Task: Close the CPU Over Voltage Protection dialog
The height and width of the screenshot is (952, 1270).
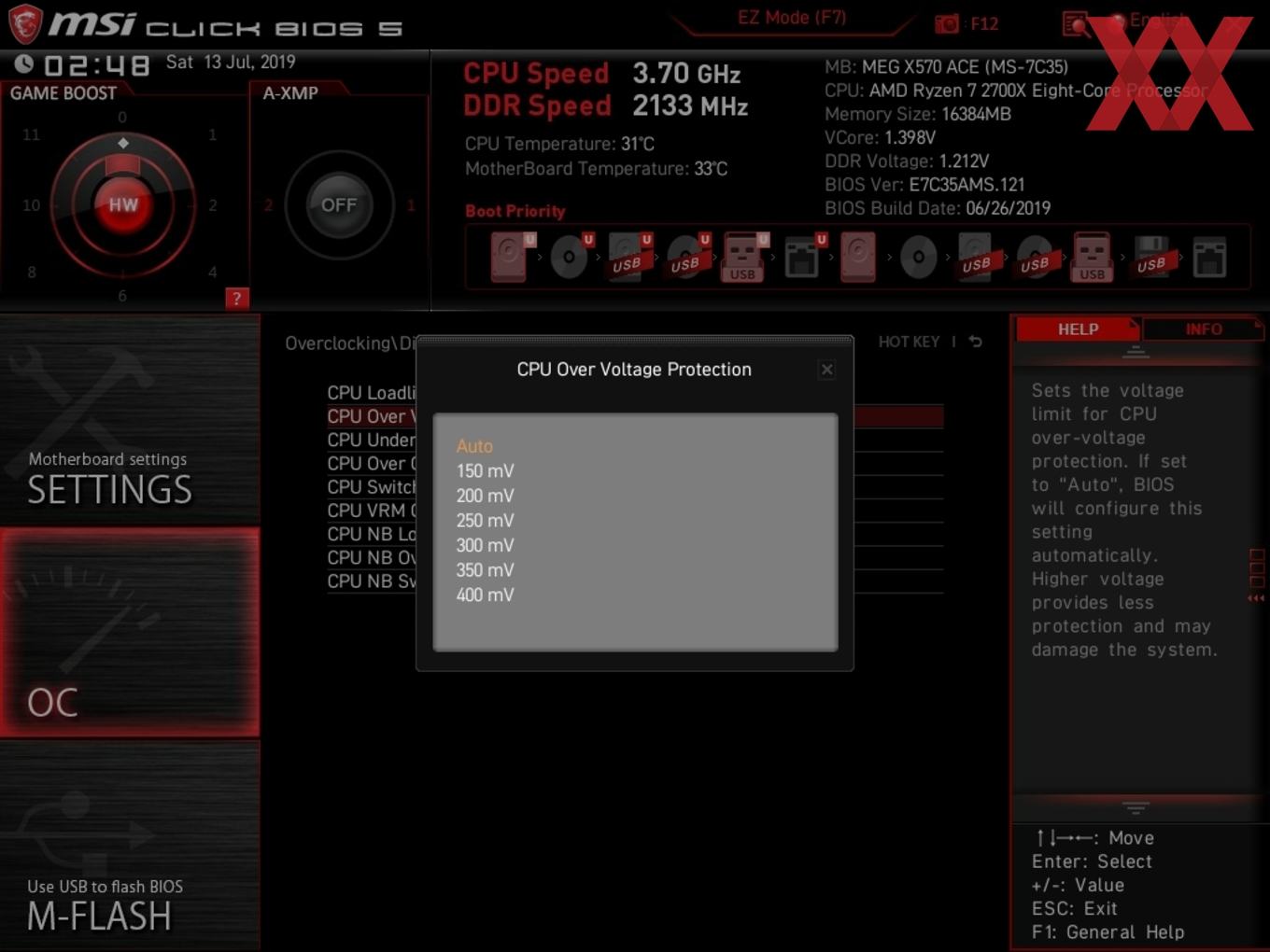Action: (826, 370)
